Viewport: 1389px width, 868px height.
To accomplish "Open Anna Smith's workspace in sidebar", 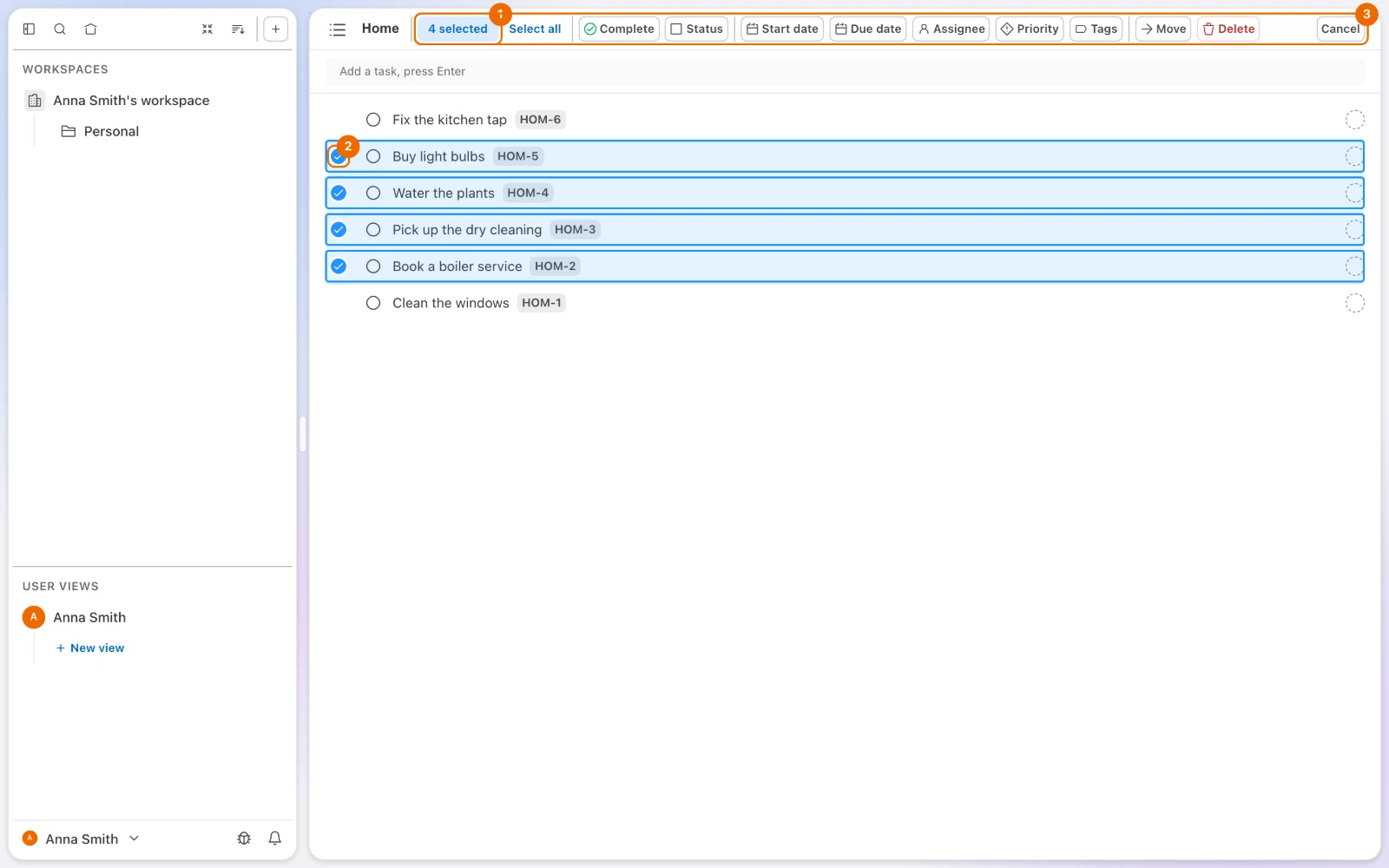I will tap(131, 101).
